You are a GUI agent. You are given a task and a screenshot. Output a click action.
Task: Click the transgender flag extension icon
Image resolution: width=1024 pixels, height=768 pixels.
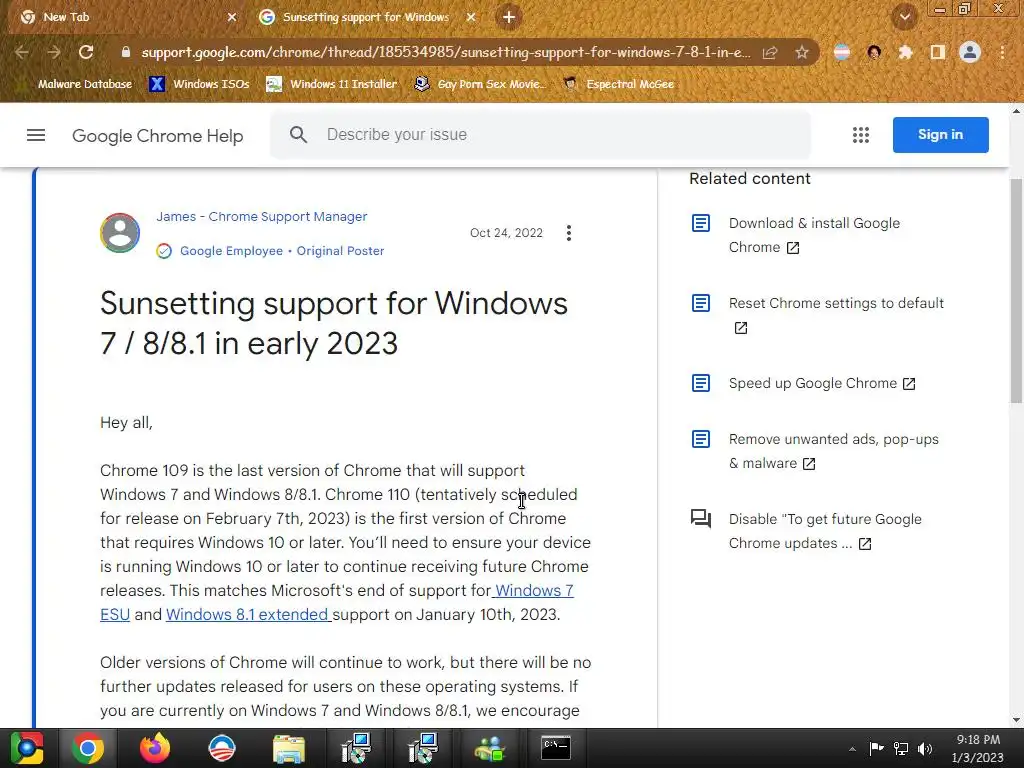pos(842,52)
